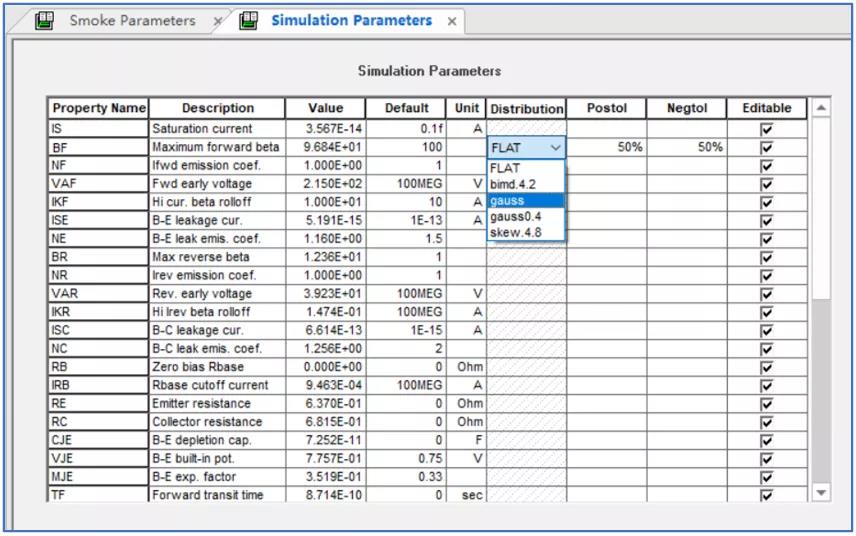Select the highlighted gauss distribution option

526,200
